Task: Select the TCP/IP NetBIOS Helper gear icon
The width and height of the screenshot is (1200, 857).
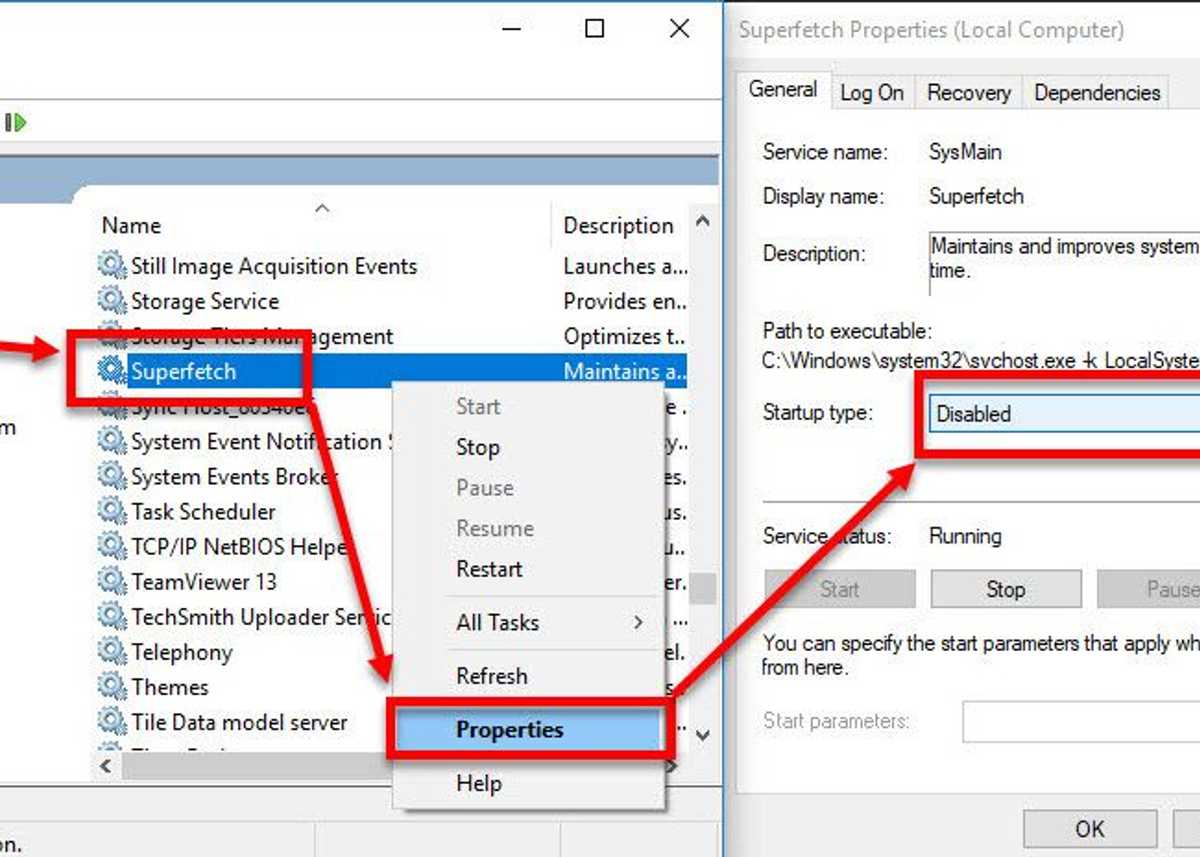Action: pos(112,547)
